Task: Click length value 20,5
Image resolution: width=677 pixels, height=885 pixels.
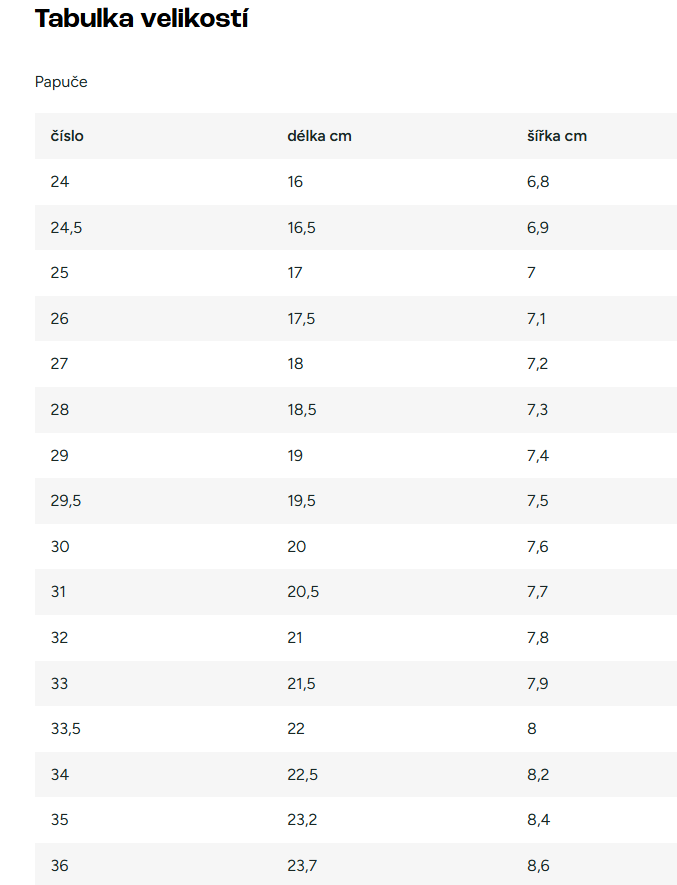Action: point(303,592)
